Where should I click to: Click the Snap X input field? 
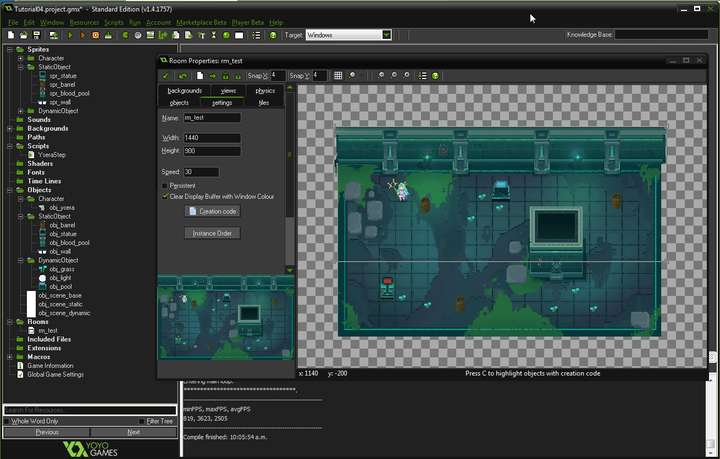tap(278, 76)
